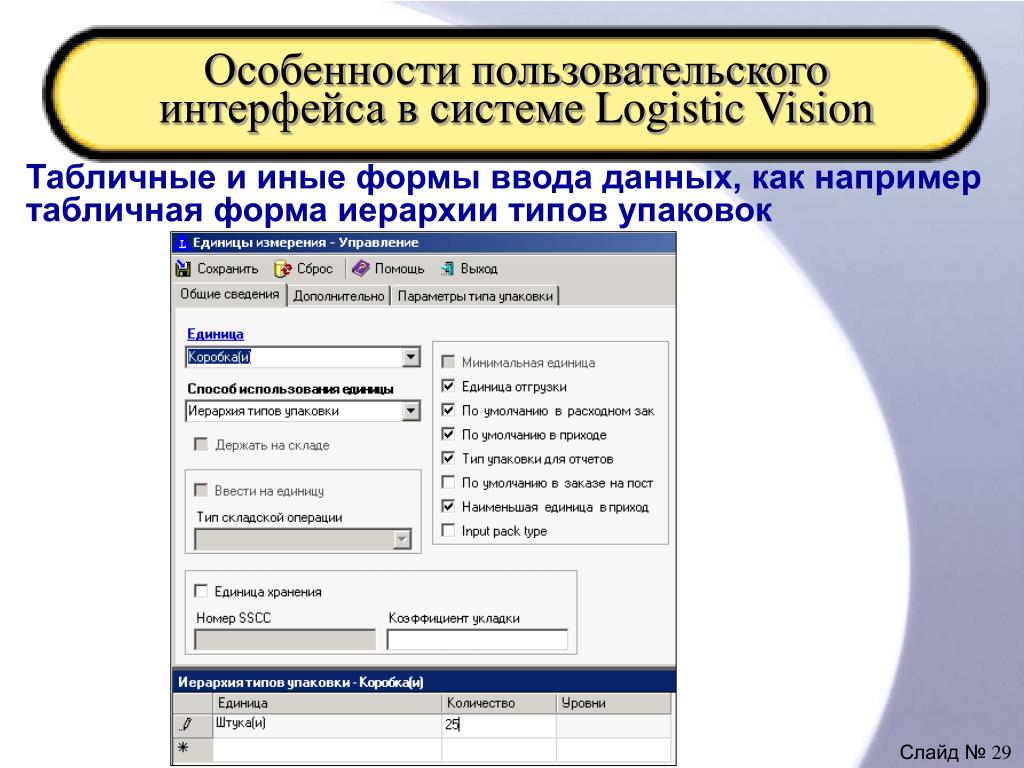Screen dimensions: 1024x768
Task: Open the Единица dropdown arrow showing Коробка(и)
Action: (x=410, y=357)
